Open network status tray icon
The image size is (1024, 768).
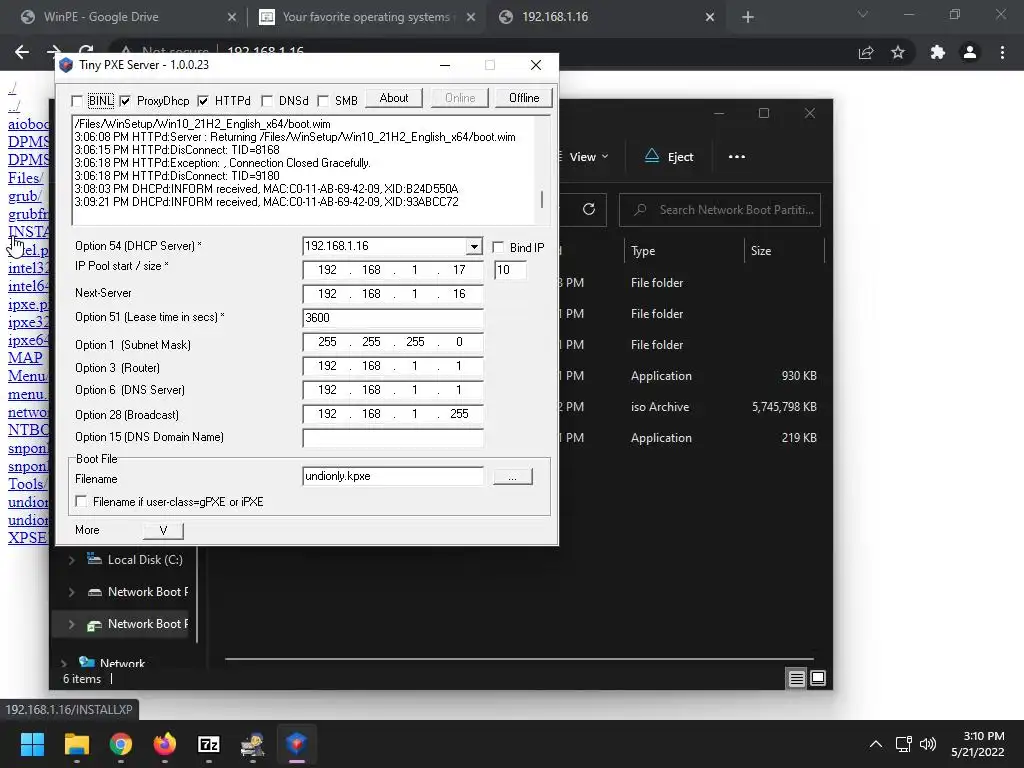(x=904, y=744)
